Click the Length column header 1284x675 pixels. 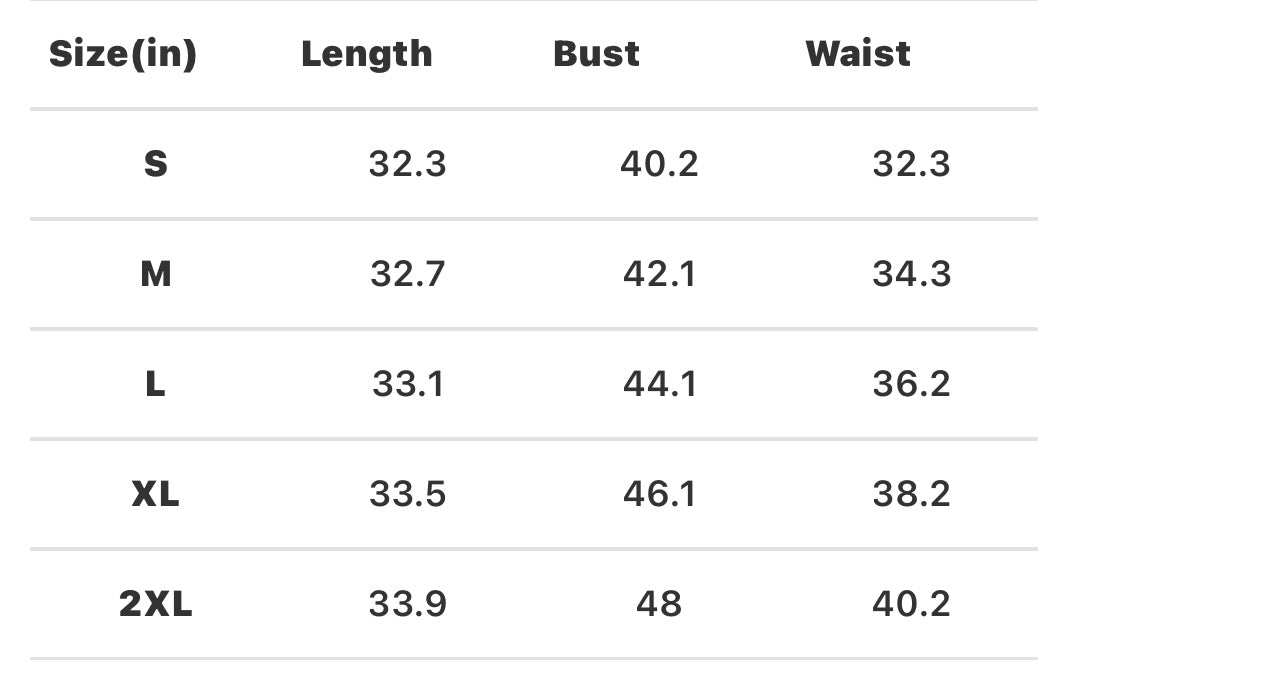click(x=367, y=54)
